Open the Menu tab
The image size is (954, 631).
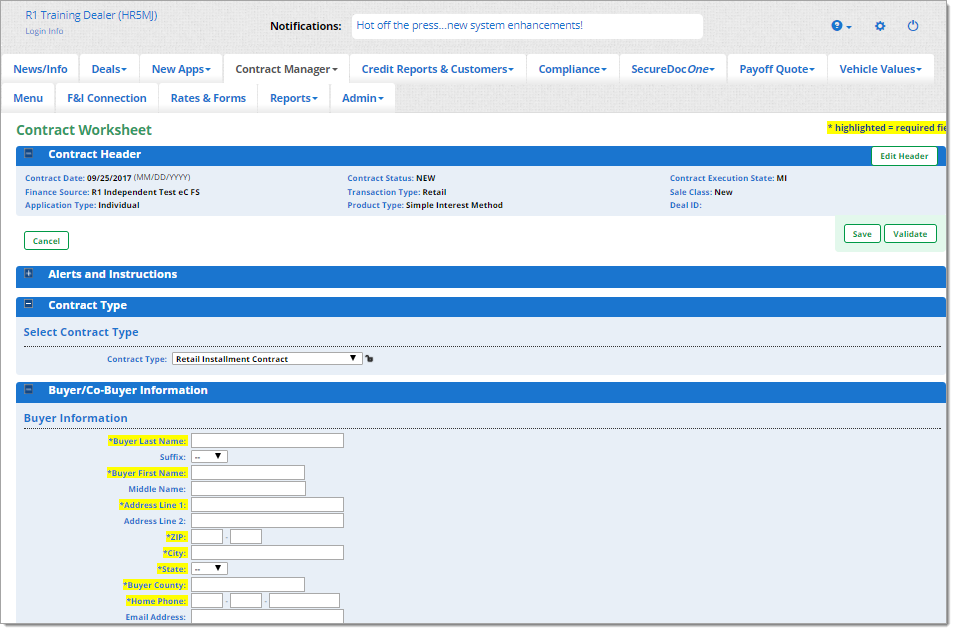28,98
